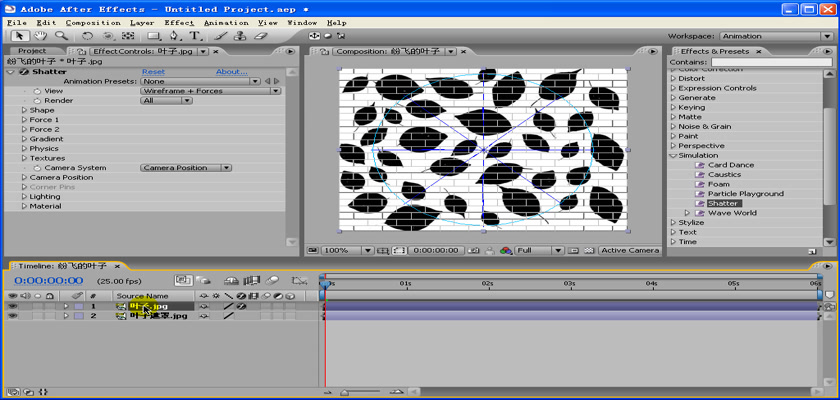Open the Composition menu
840x400 pixels.
pyautogui.click(x=93, y=23)
